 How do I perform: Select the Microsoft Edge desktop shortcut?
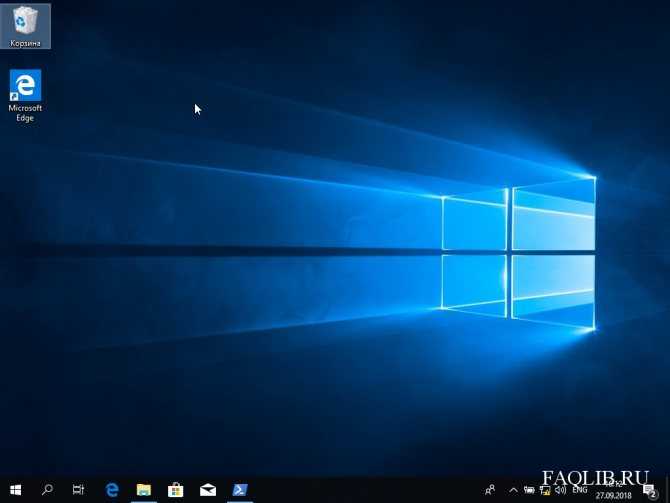25,96
